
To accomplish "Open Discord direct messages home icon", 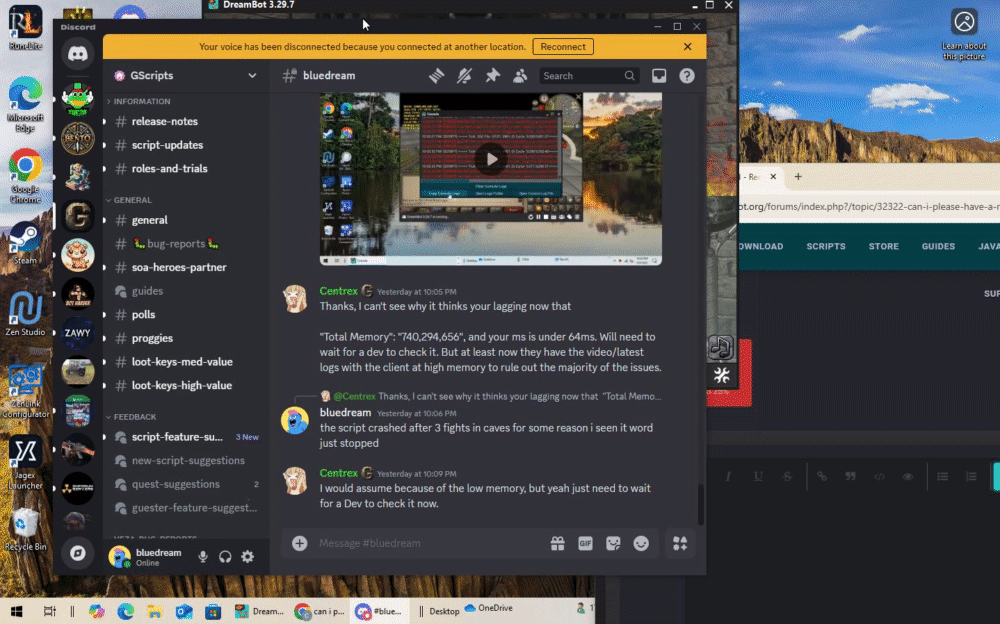I will (78, 54).
